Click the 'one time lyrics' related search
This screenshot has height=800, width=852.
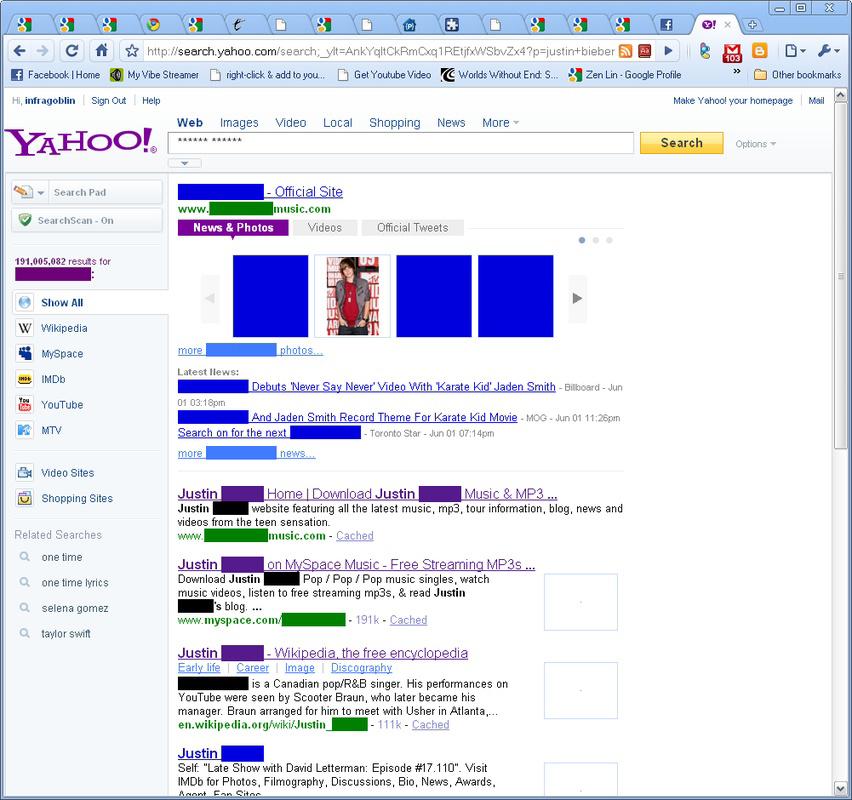75,583
